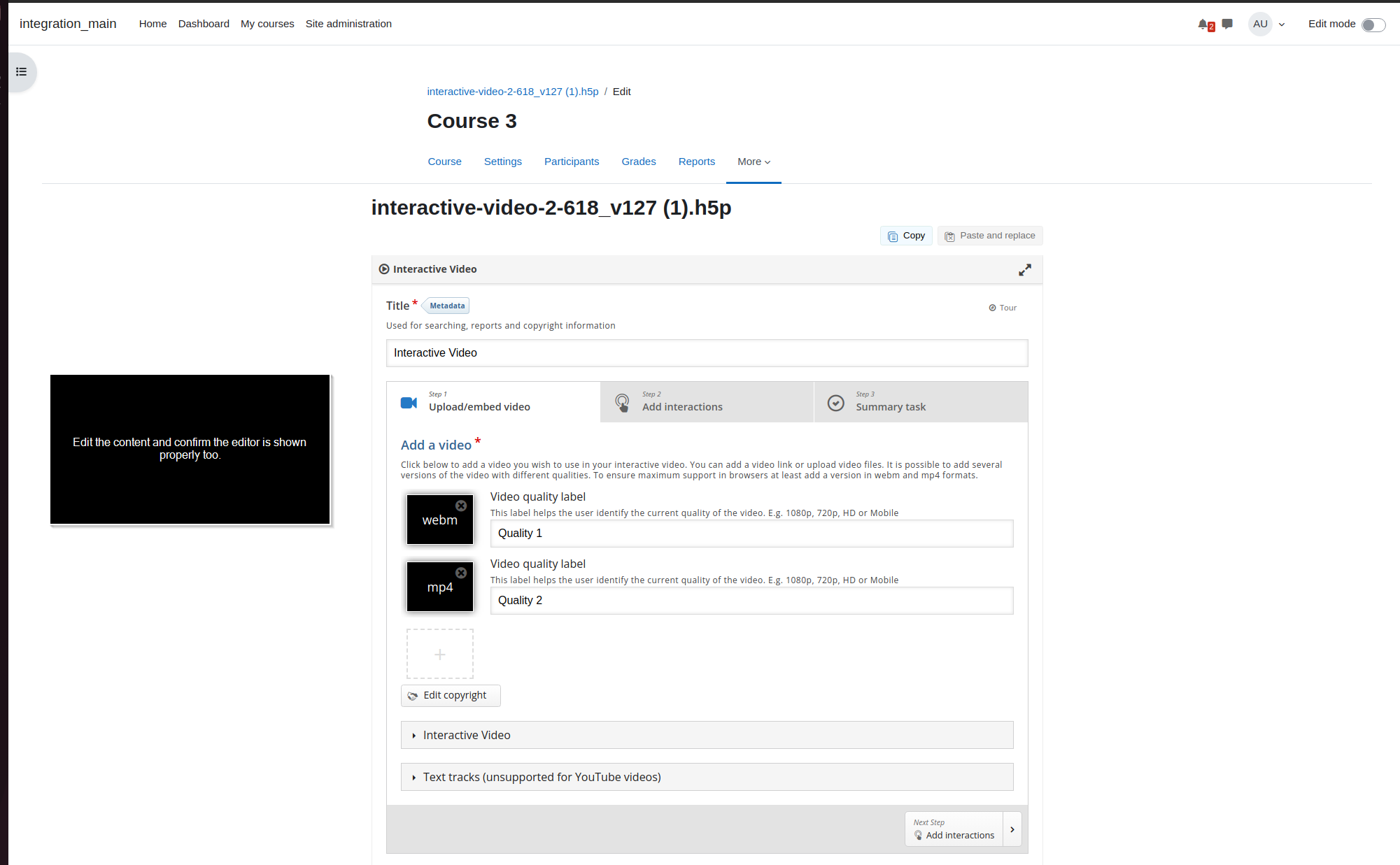Open the Course tab
This screenshot has width=1400, height=865.
(445, 162)
